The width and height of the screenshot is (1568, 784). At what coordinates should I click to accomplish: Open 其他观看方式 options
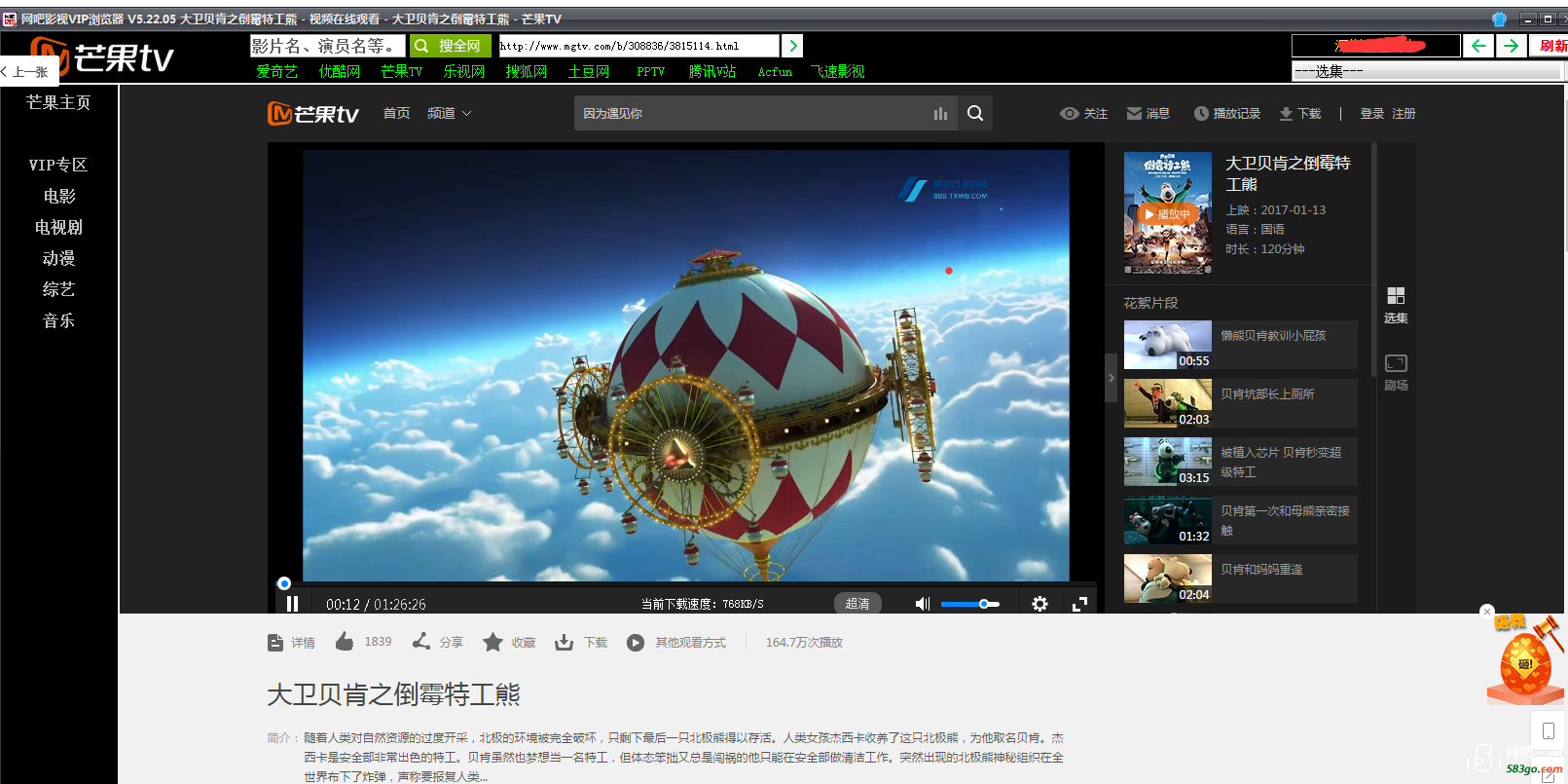676,643
